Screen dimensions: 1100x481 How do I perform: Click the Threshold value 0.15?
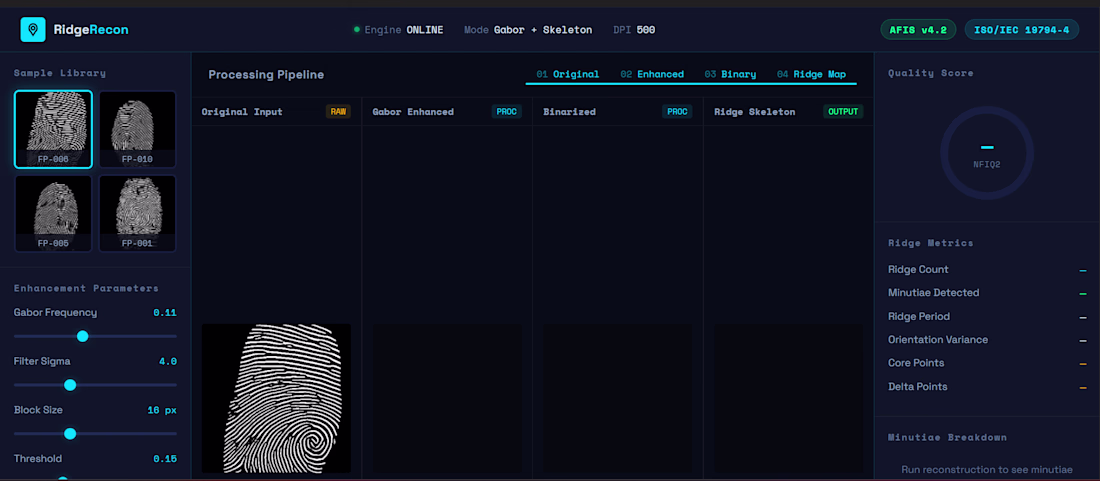(165, 459)
